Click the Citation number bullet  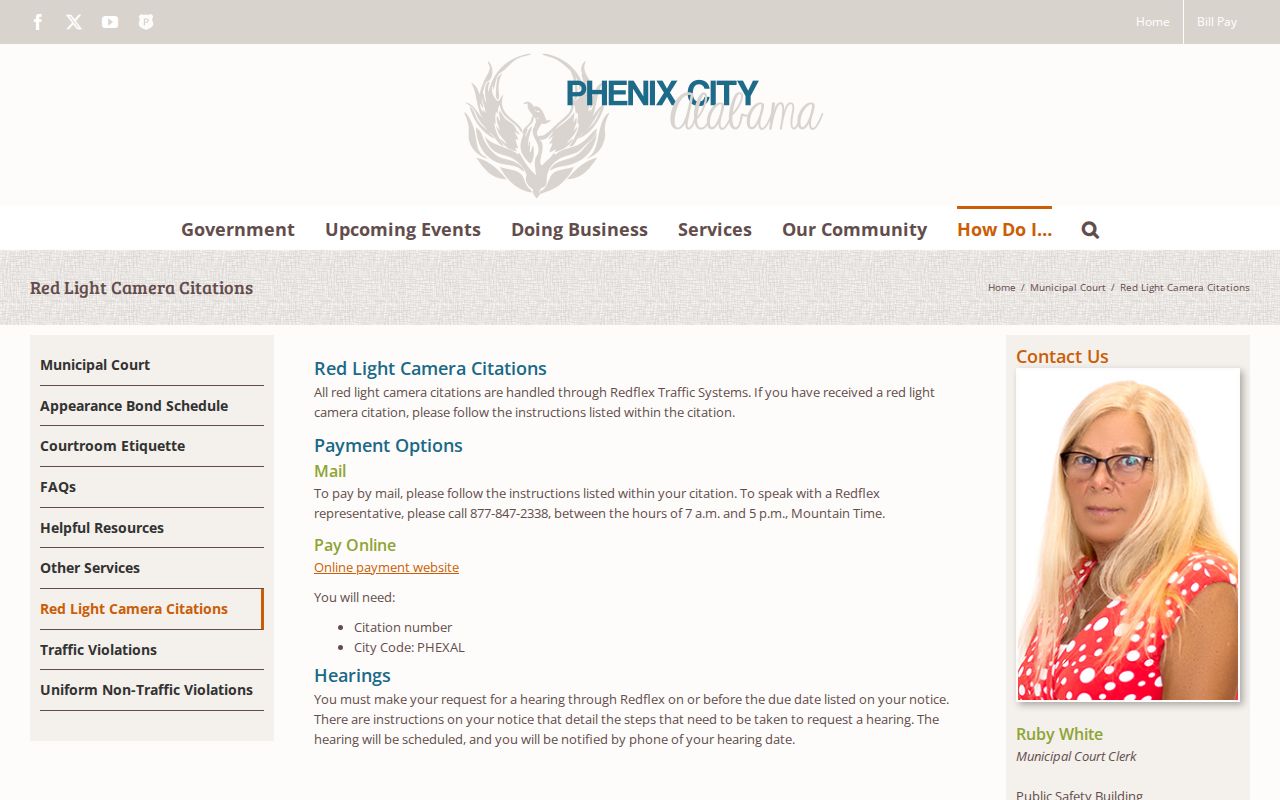coord(403,627)
